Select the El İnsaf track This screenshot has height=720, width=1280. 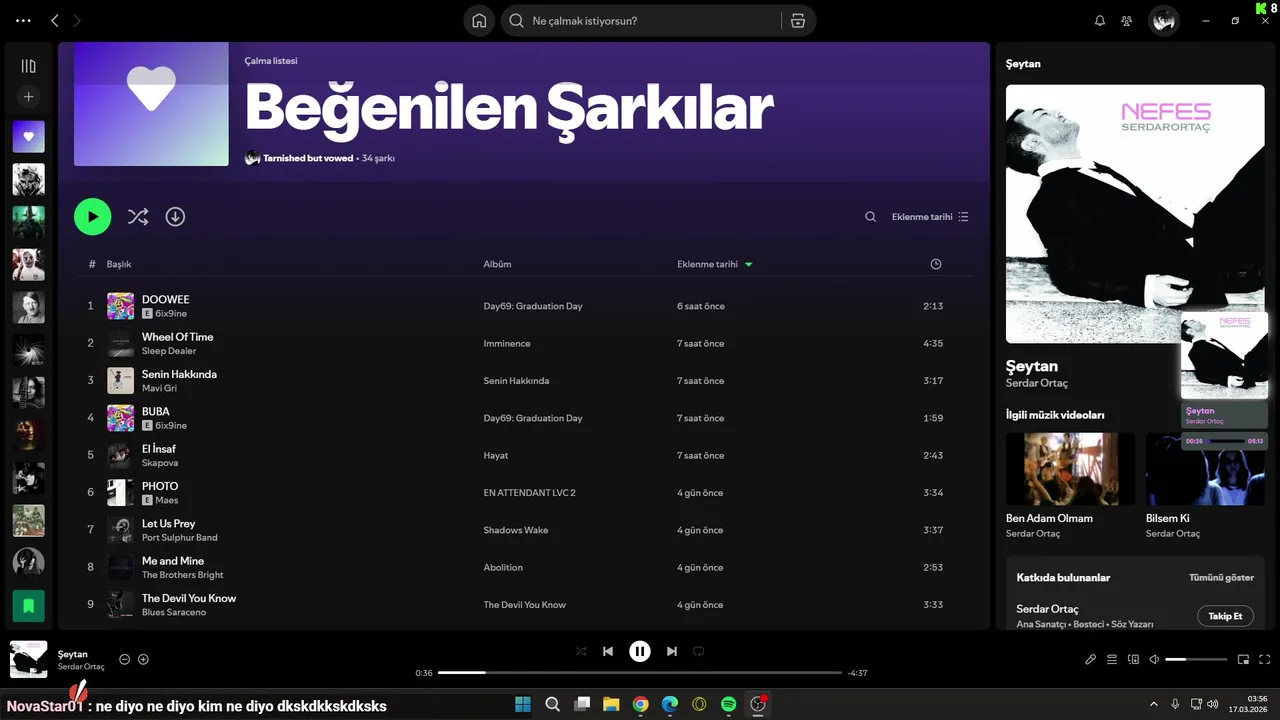click(x=514, y=455)
